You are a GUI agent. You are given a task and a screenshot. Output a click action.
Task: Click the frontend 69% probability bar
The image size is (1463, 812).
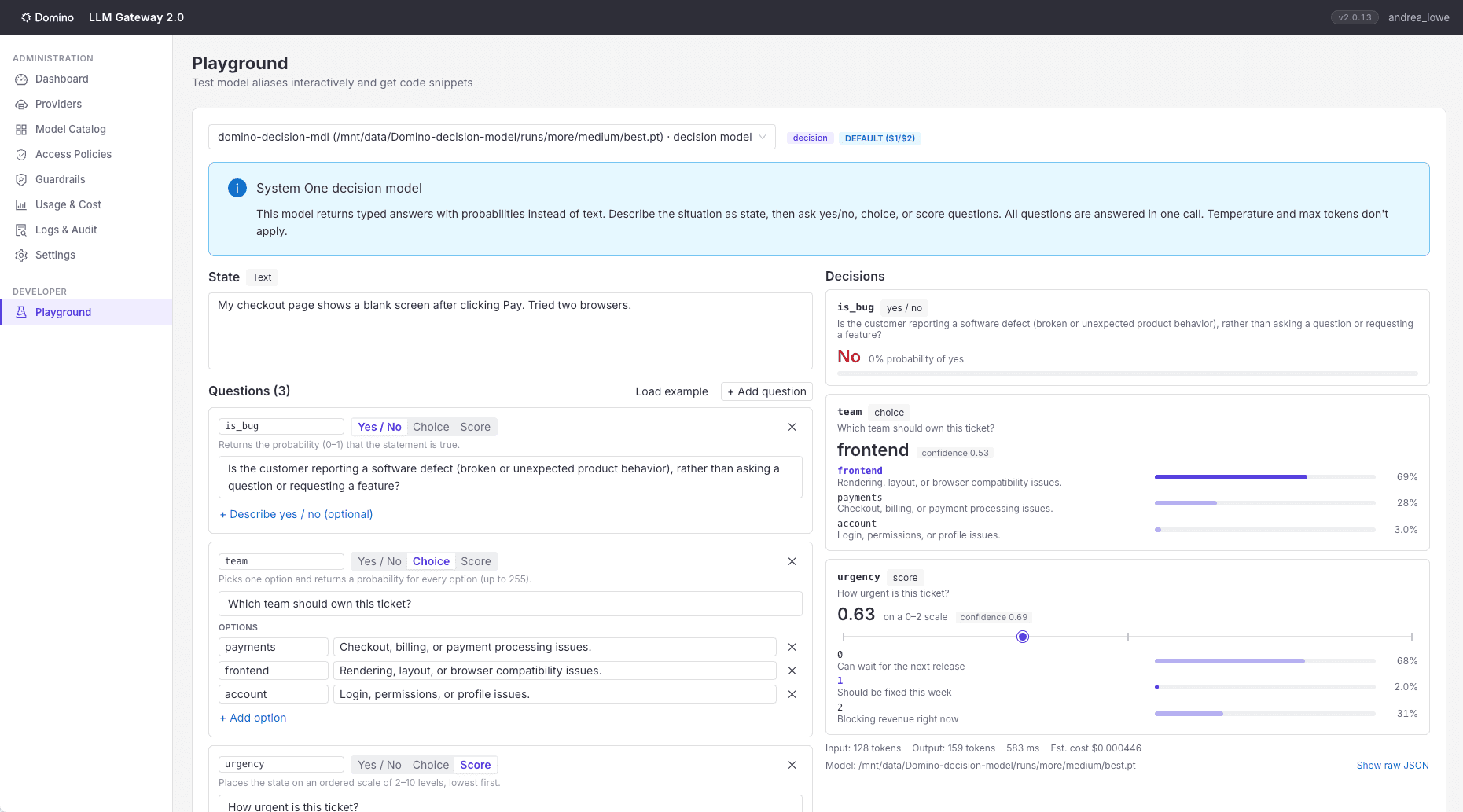(x=1265, y=477)
